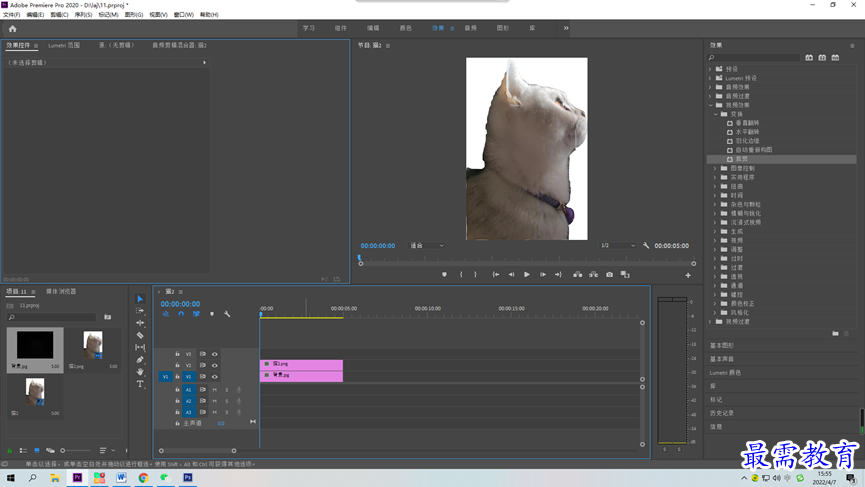Click the Lift button in monitor
This screenshot has width=865, height=487.
click(578, 275)
